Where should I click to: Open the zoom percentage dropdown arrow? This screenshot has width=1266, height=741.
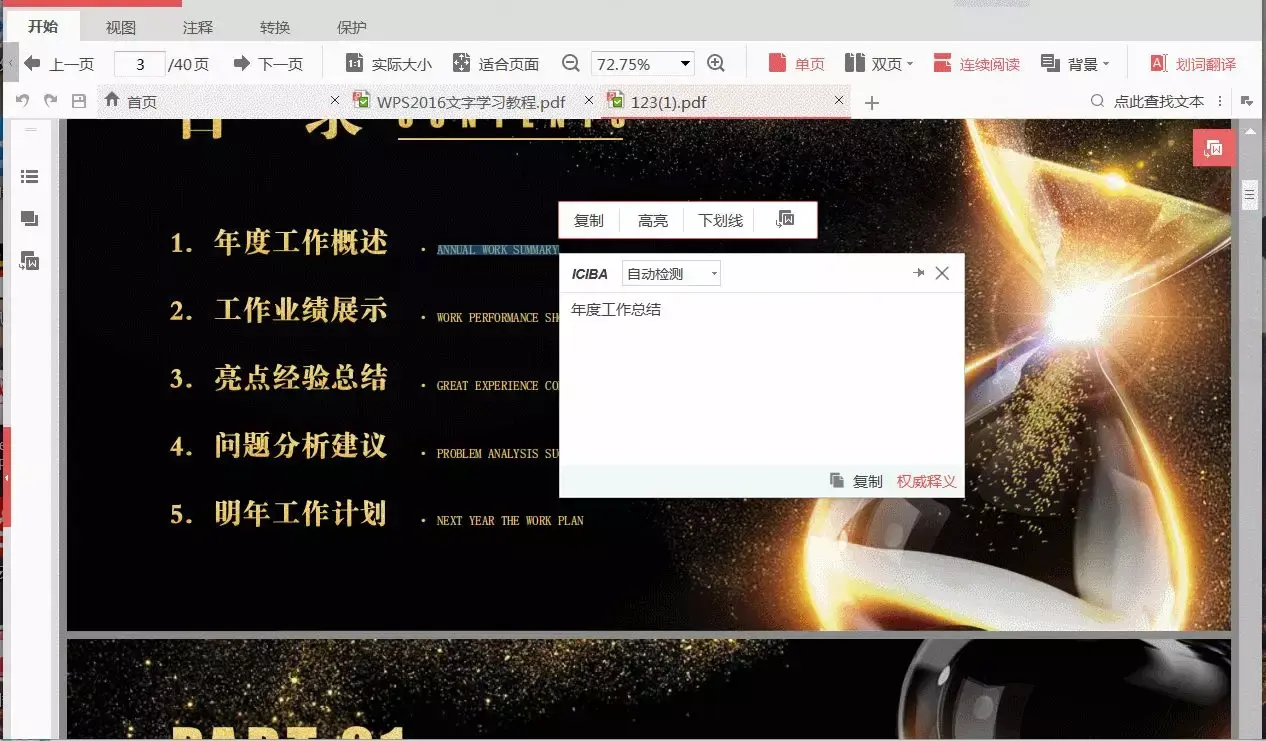pyautogui.click(x=685, y=64)
